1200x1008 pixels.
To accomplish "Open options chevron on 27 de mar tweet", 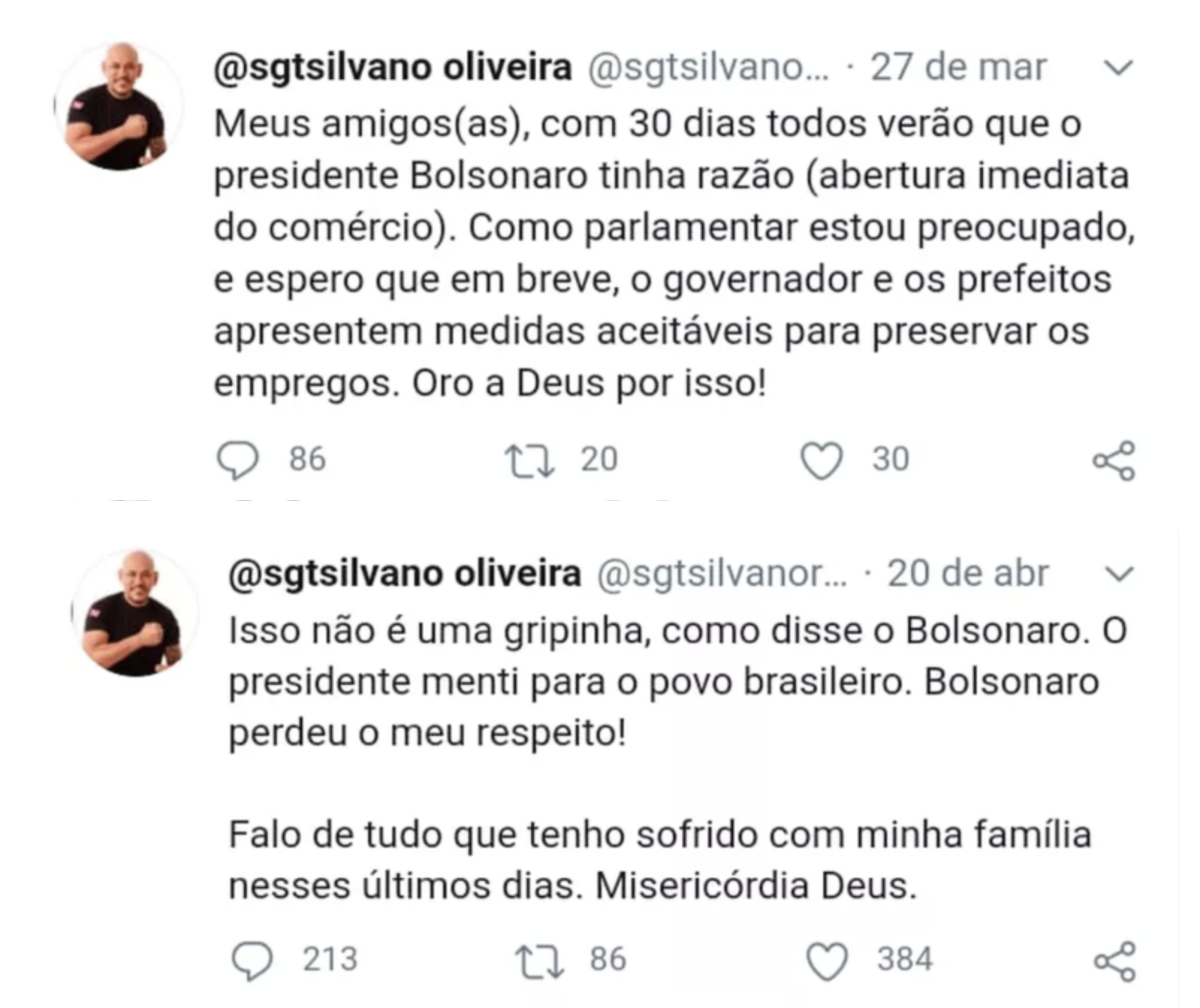I will tap(1118, 68).
